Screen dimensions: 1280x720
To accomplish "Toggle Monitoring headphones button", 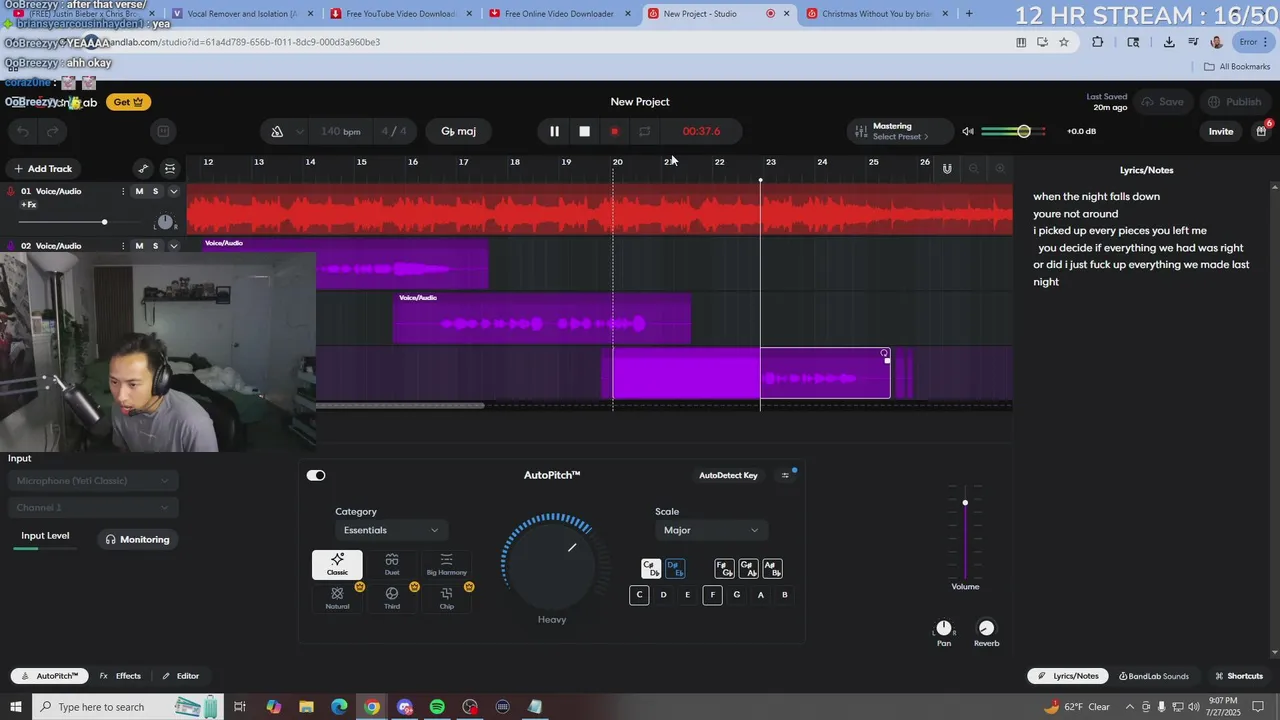I will tap(137, 539).
